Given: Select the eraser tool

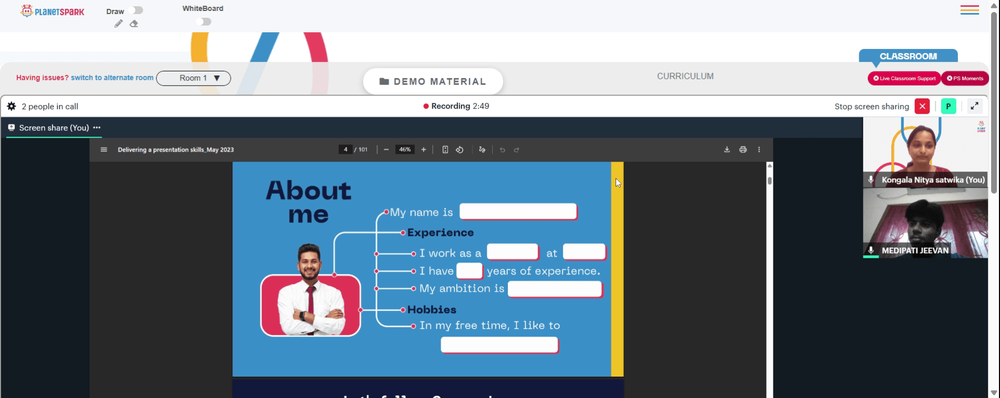Looking at the screenshot, I should click(133, 24).
